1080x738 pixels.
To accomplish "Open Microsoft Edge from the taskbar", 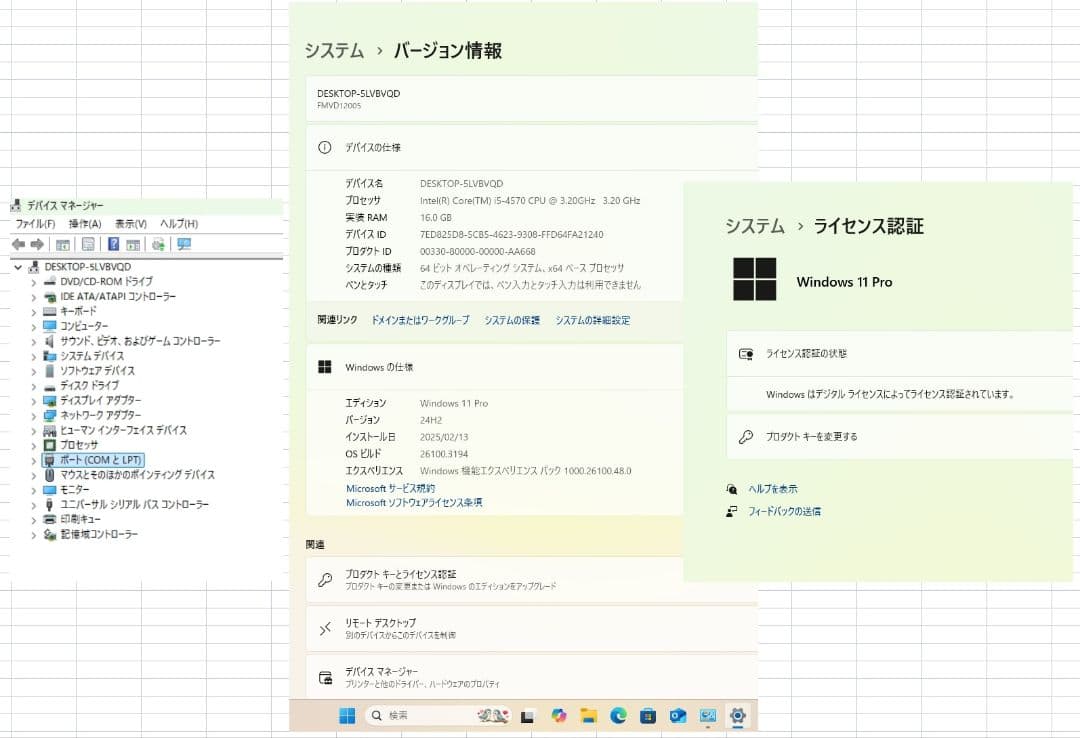I will [x=618, y=715].
